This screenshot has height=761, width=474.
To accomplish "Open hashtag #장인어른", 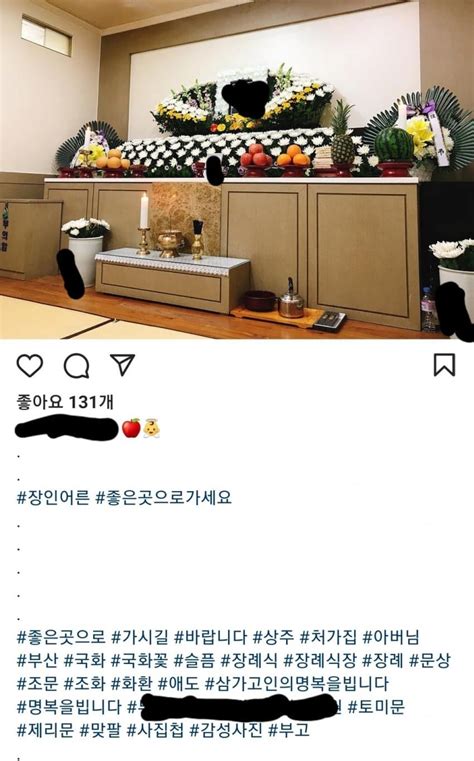I will point(53,497).
